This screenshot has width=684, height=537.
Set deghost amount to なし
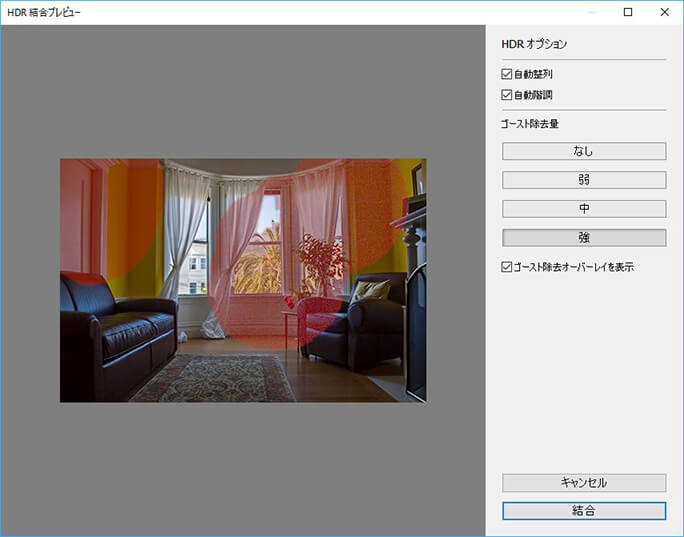[x=584, y=151]
